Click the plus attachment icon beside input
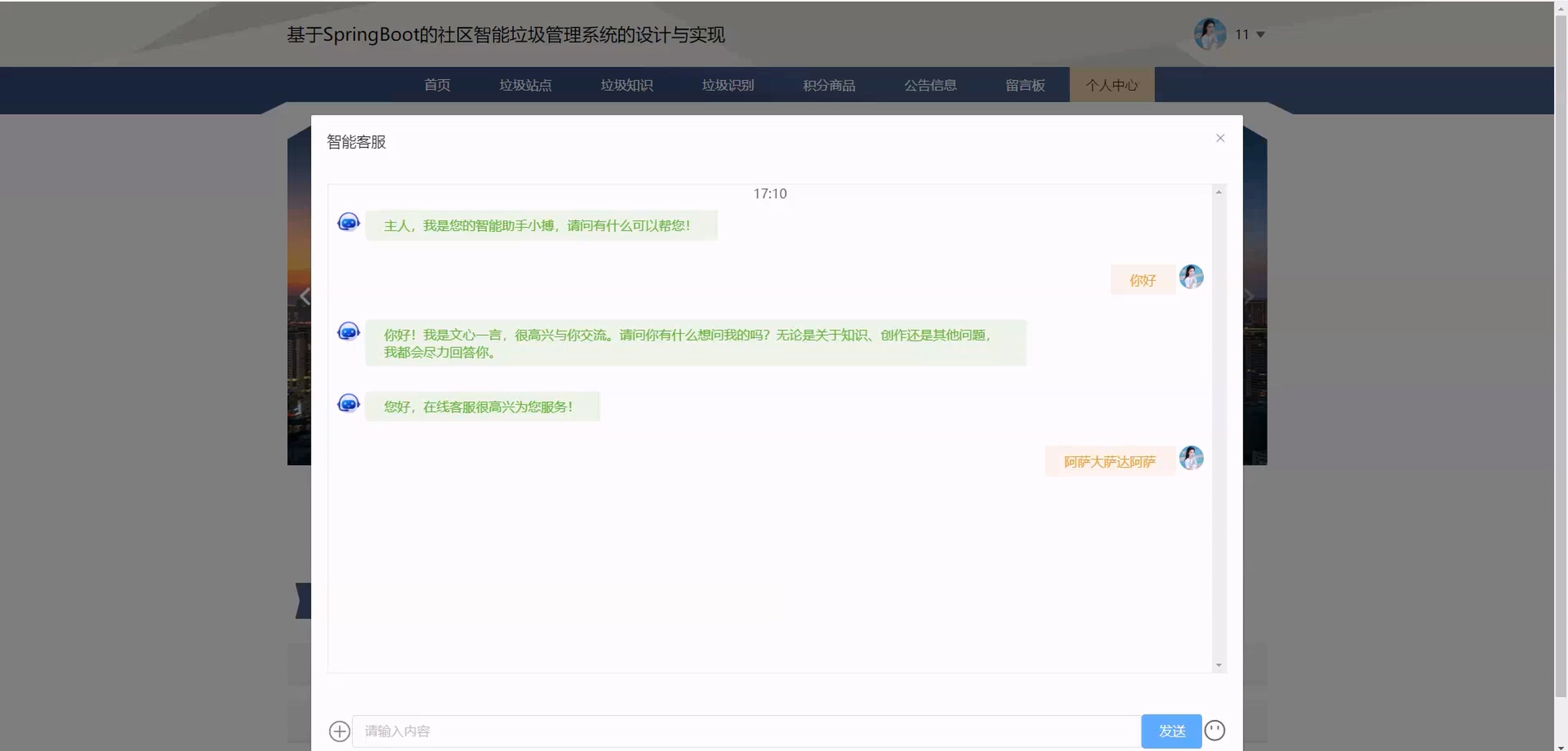Image resolution: width=1568 pixels, height=751 pixels. (x=339, y=731)
